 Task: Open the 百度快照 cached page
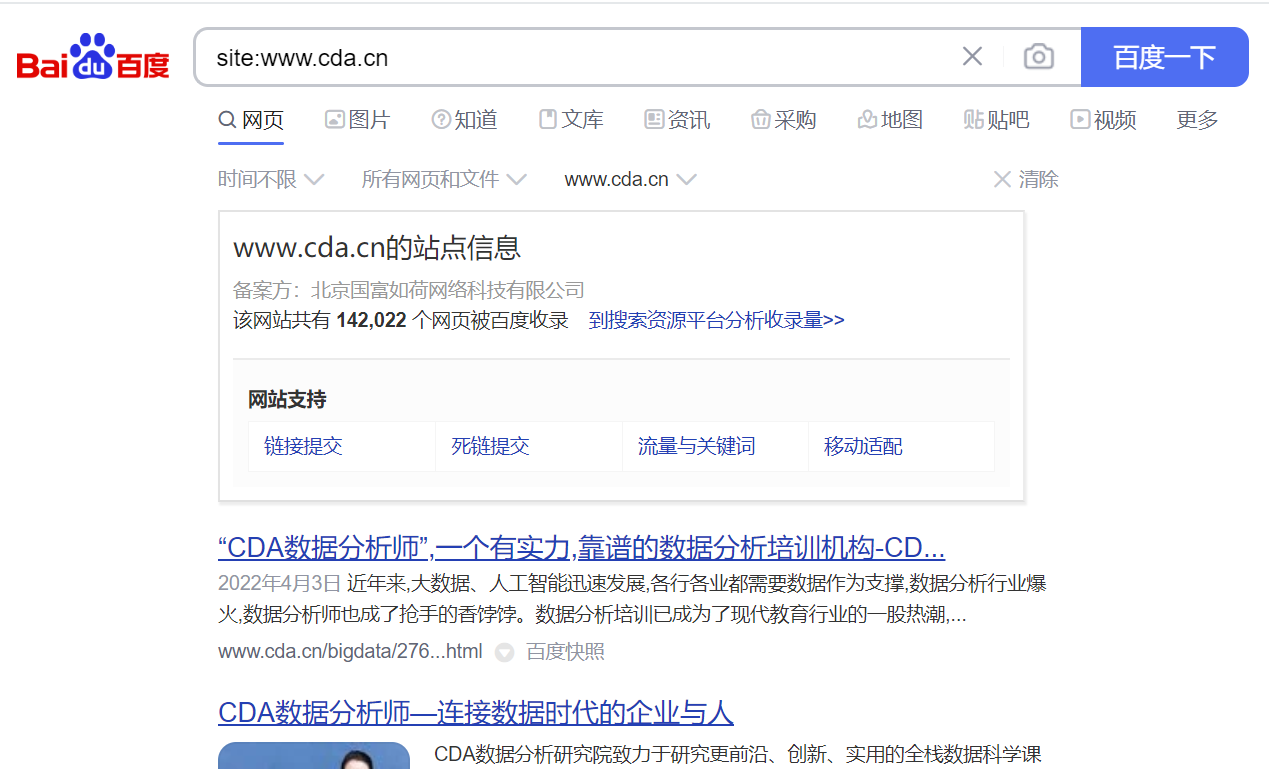click(565, 652)
